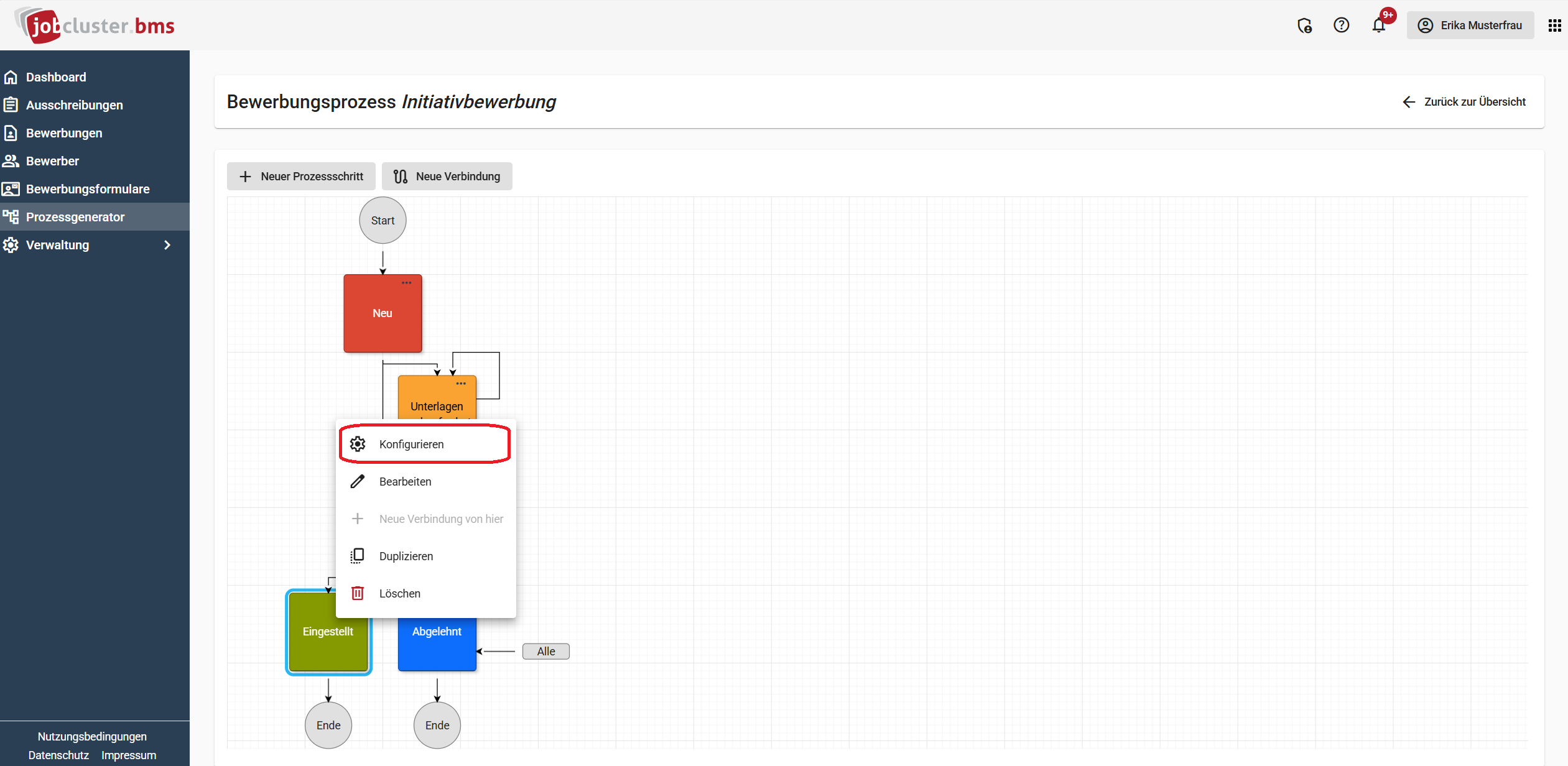Open the notifications bell
The image size is (1568, 766).
click(x=1378, y=25)
